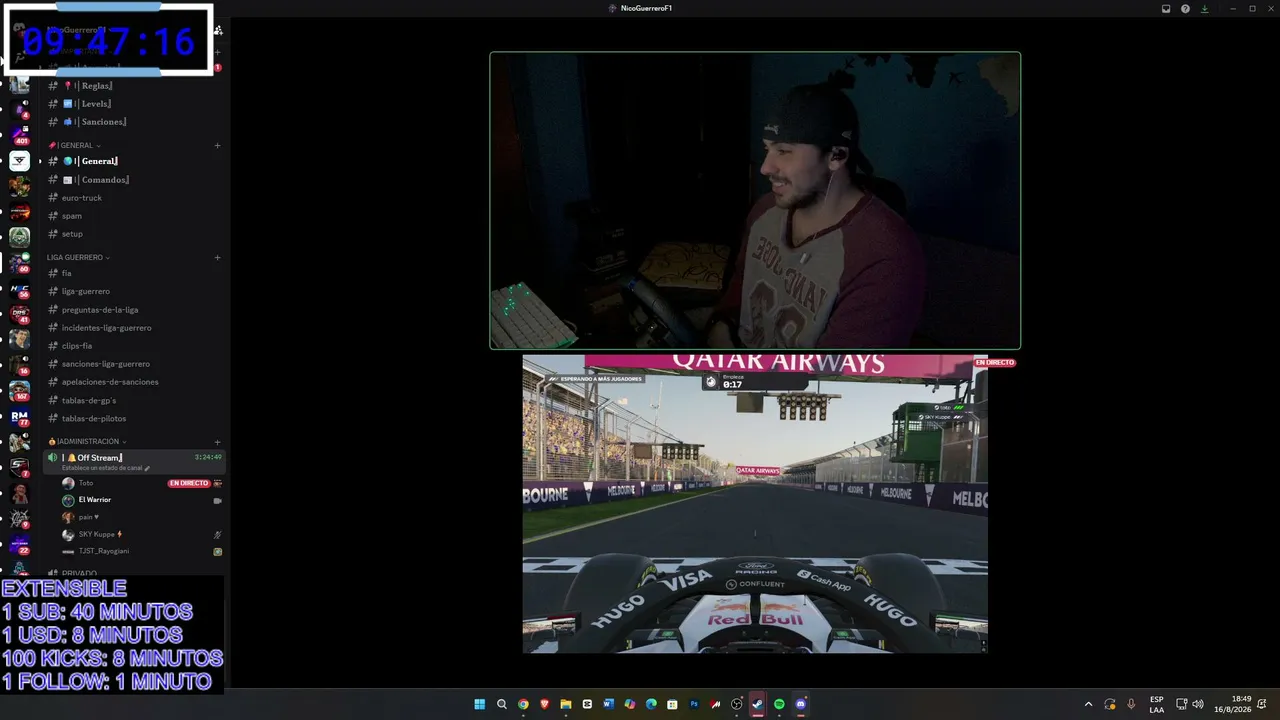Image resolution: width=1280 pixels, height=720 pixels.
Task: Switch to Steam in the taskbar
Action: tap(758, 704)
